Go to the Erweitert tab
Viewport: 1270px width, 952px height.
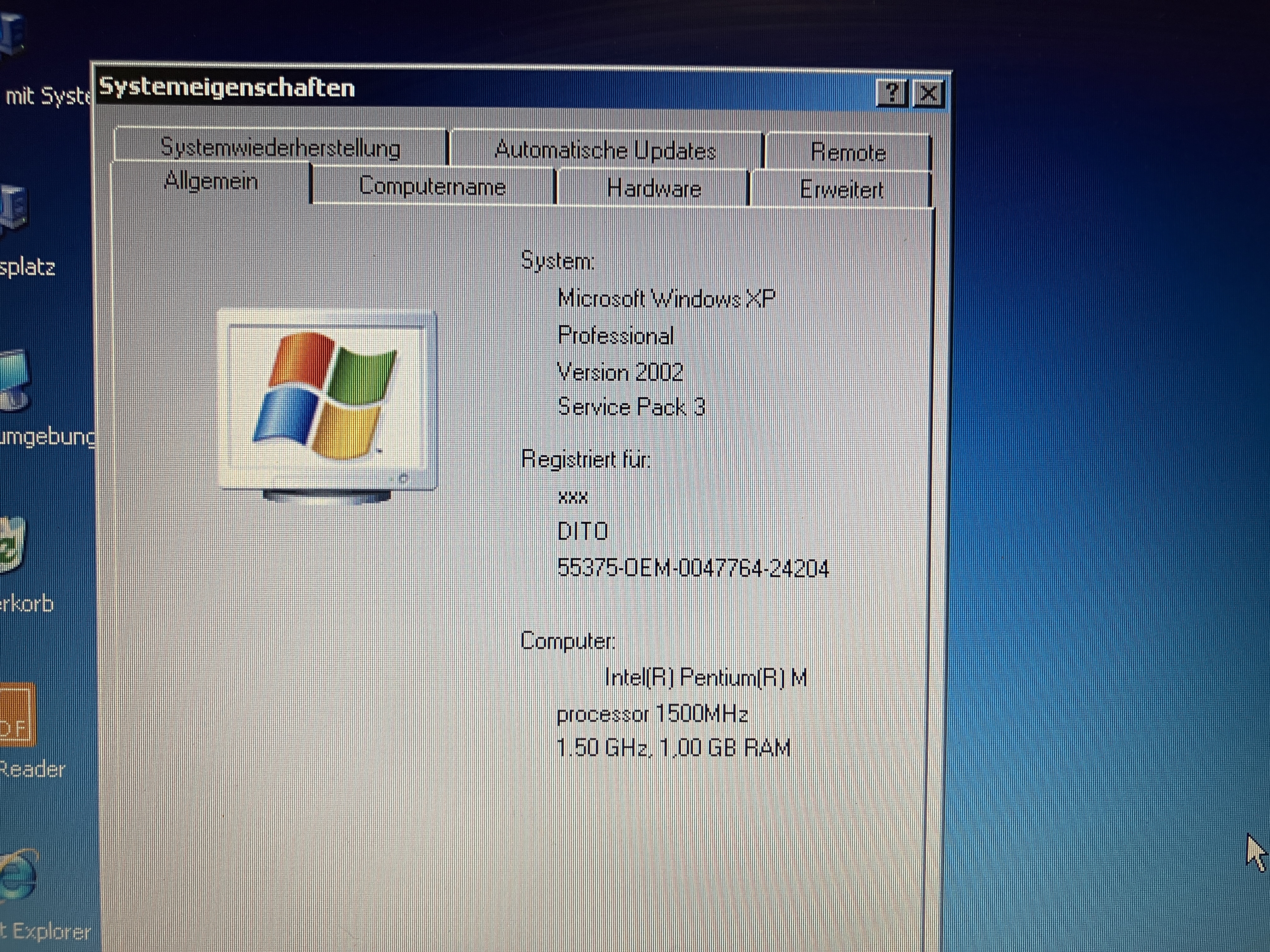841,190
